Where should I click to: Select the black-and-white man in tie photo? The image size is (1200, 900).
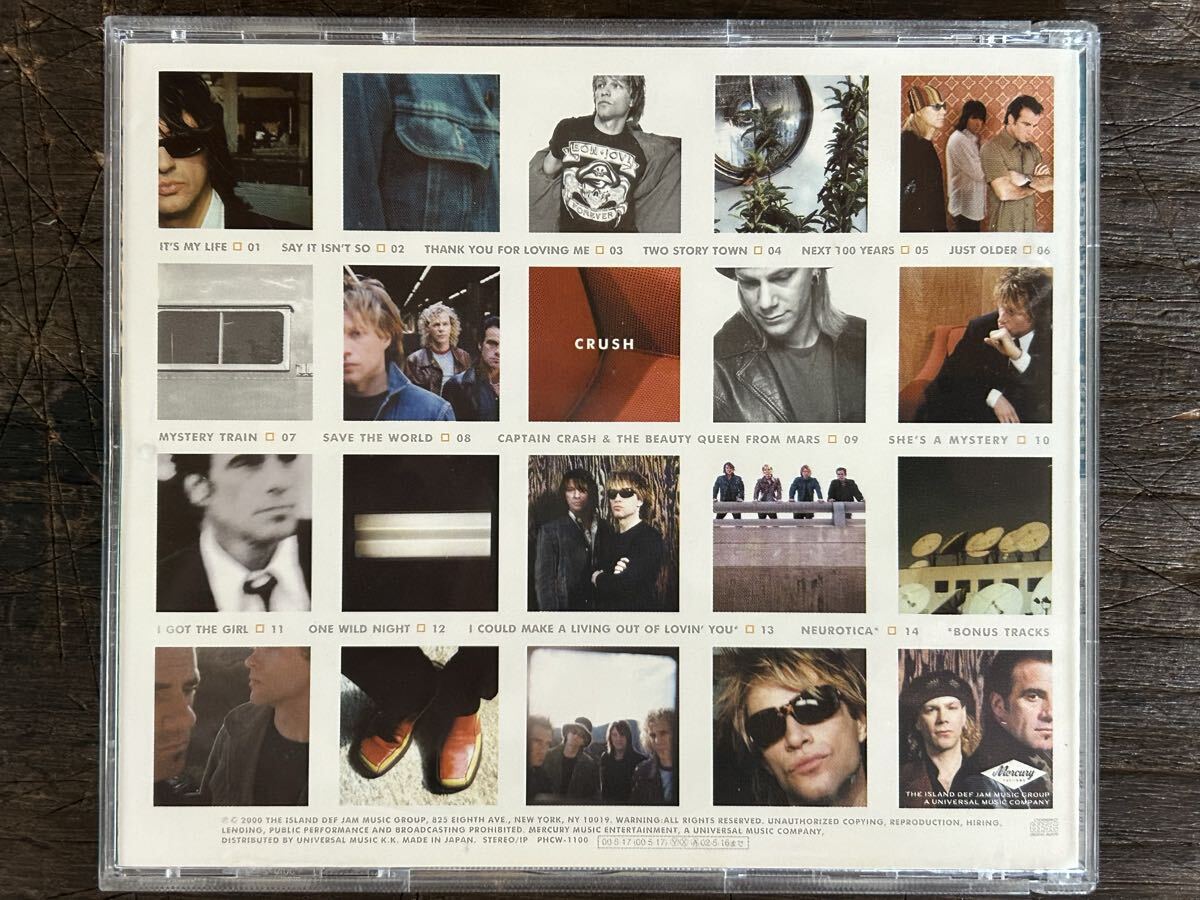click(234, 532)
